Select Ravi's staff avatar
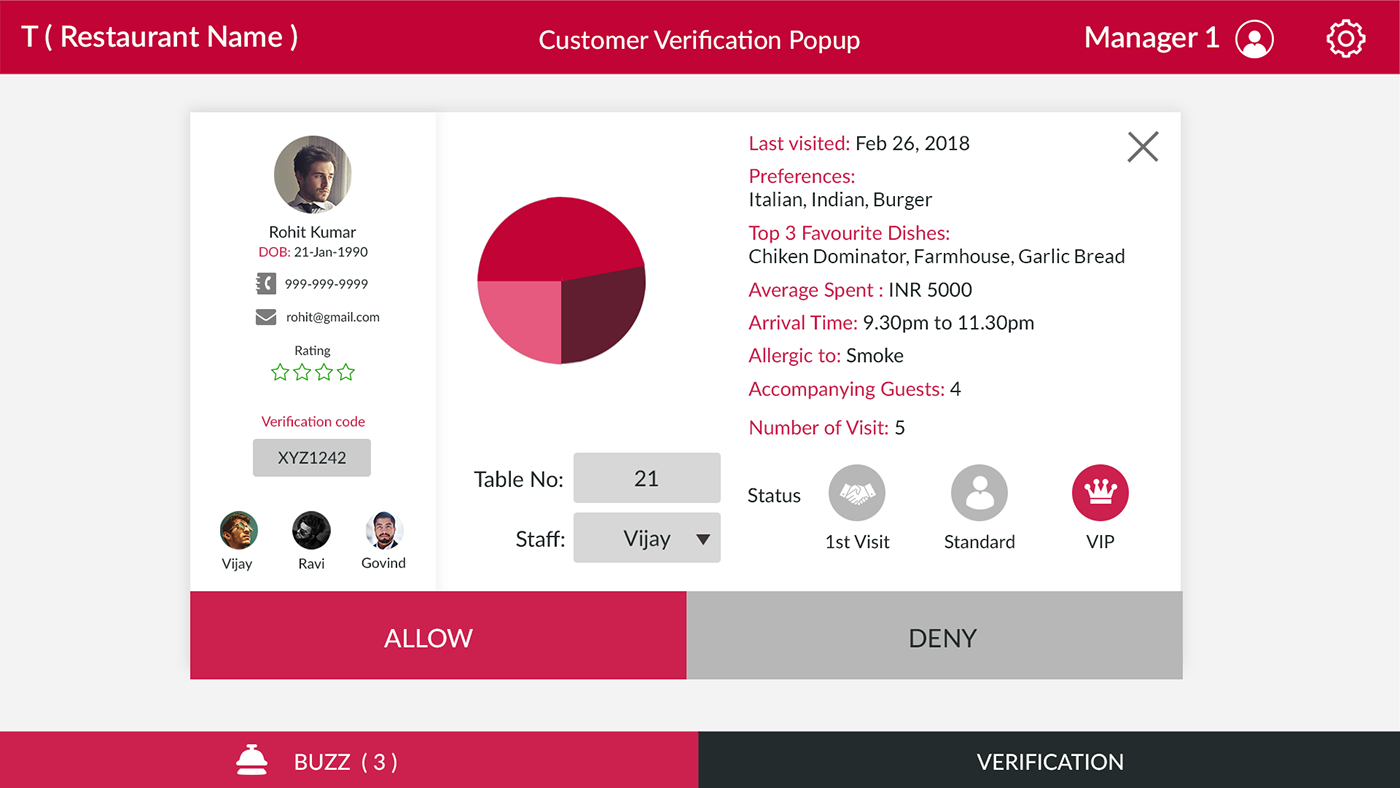The width and height of the screenshot is (1400, 788). click(311, 530)
